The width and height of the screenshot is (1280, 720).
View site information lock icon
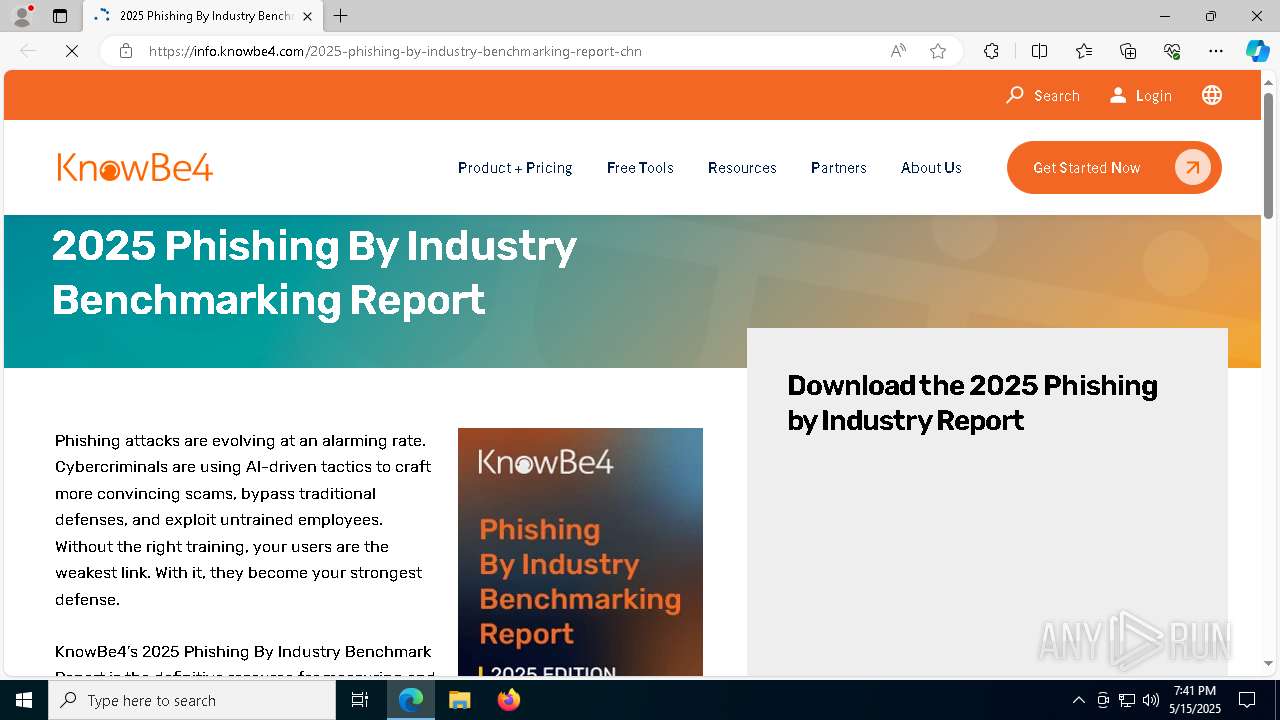126,51
